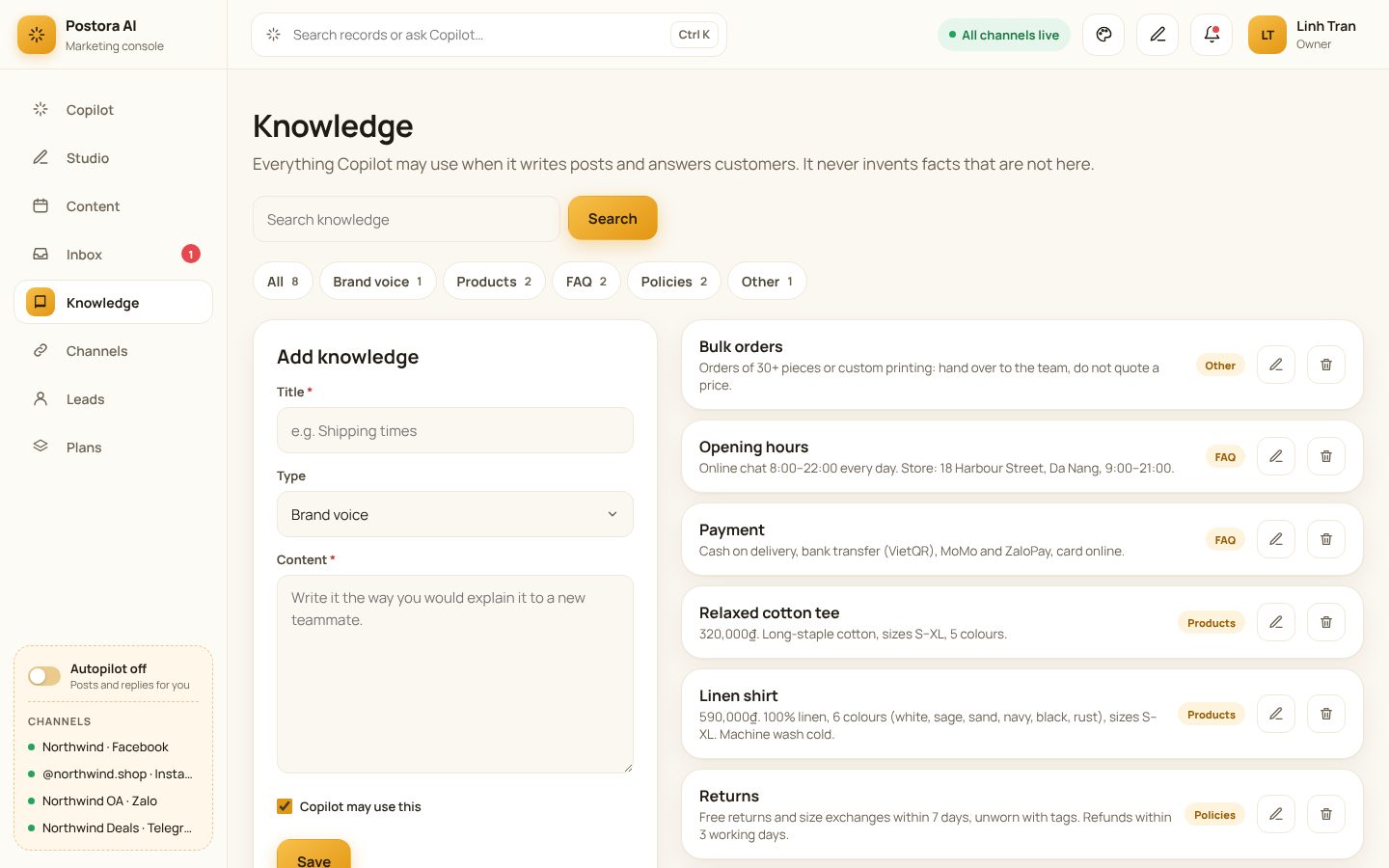Screen dimensions: 1389x868
Task: Edit the Returns entry
Action: [x=1275, y=814]
